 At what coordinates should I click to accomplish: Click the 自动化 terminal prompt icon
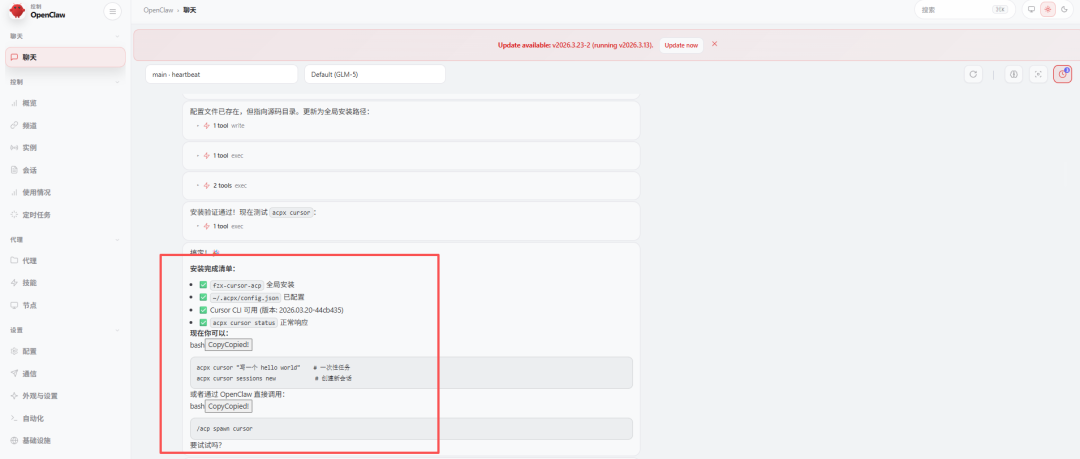coord(14,418)
